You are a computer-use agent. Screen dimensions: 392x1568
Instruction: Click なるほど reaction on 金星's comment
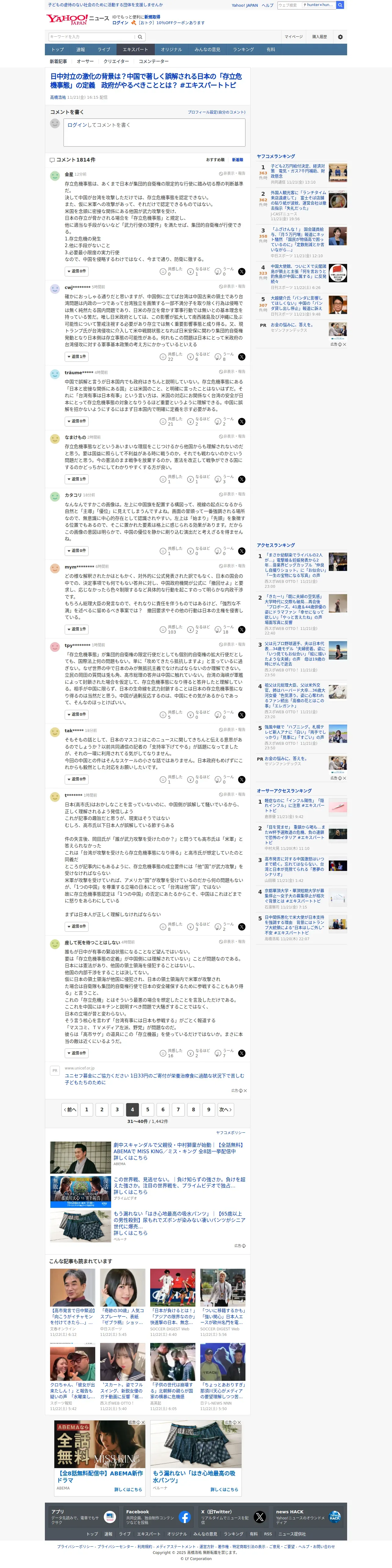(199, 272)
